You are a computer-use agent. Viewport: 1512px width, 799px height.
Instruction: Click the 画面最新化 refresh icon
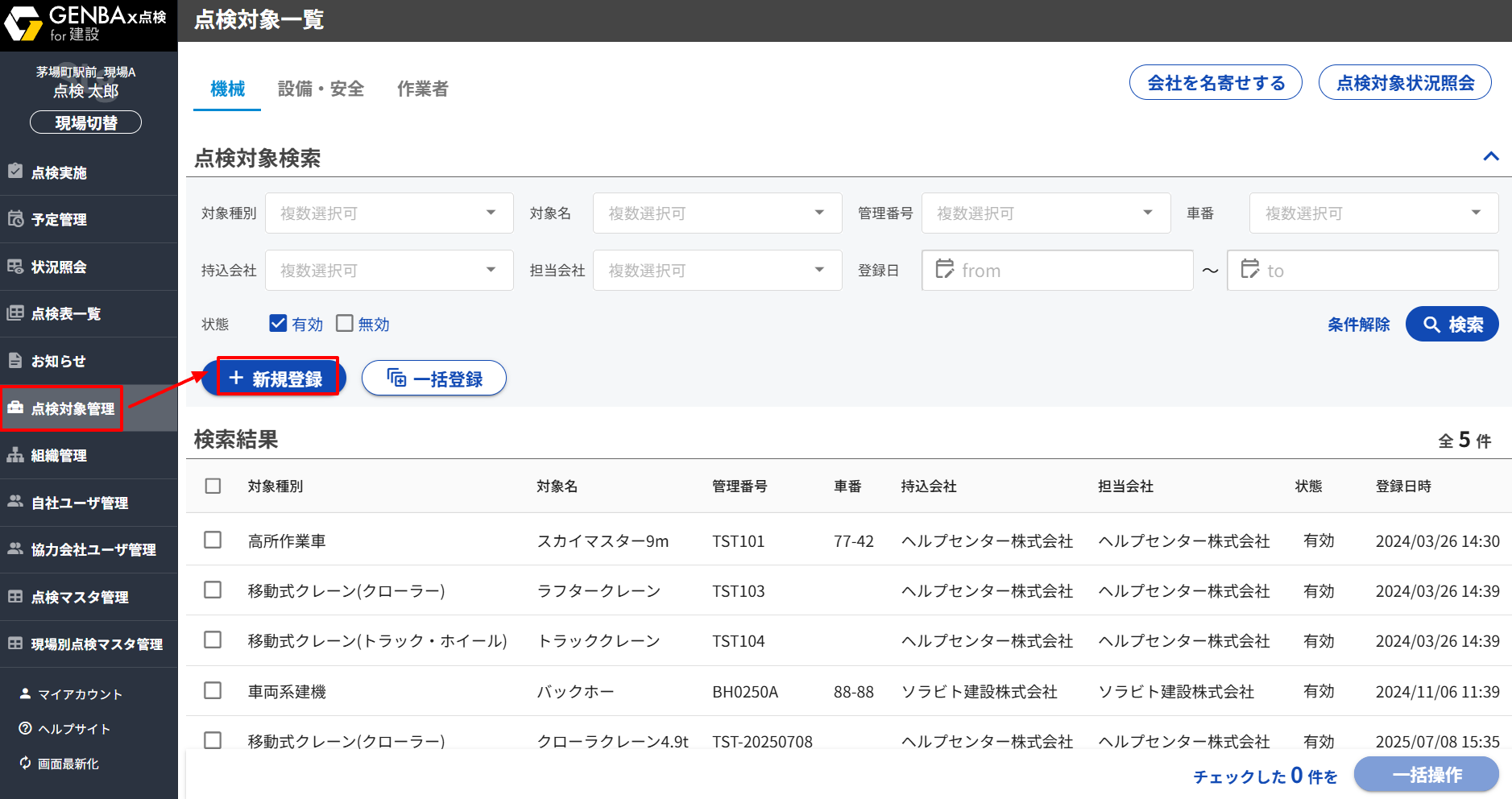[25, 763]
